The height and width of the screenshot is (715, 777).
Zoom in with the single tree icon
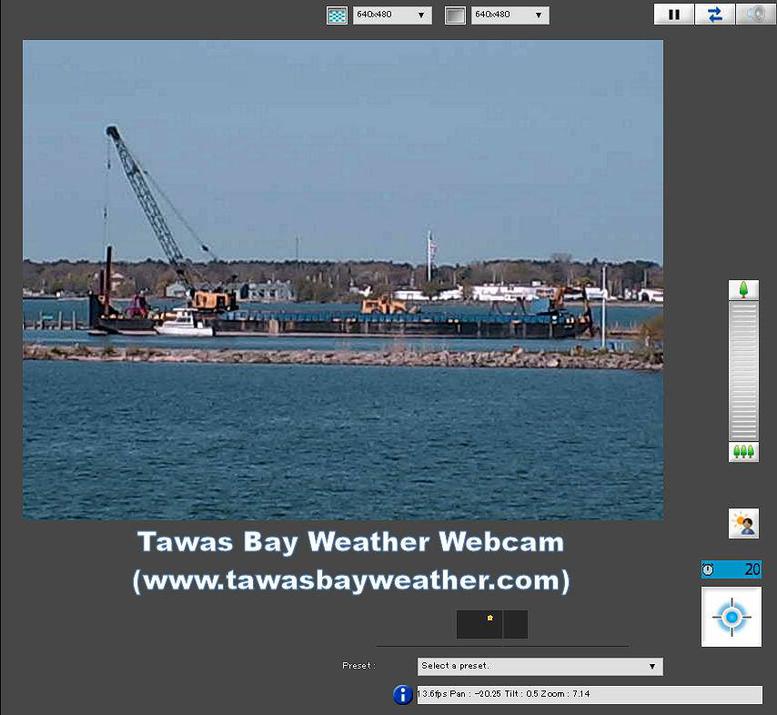click(x=743, y=290)
